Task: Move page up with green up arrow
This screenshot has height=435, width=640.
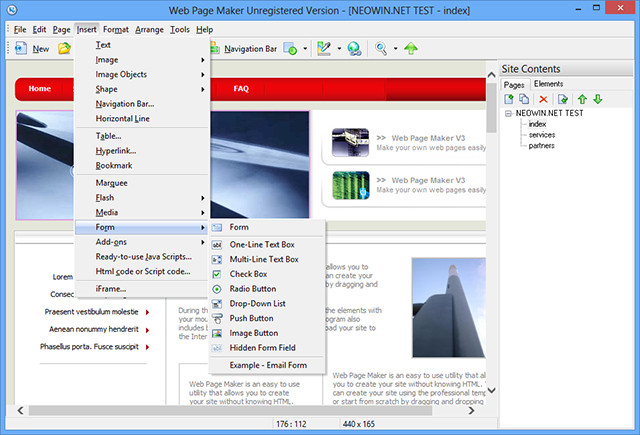Action: pos(581,99)
